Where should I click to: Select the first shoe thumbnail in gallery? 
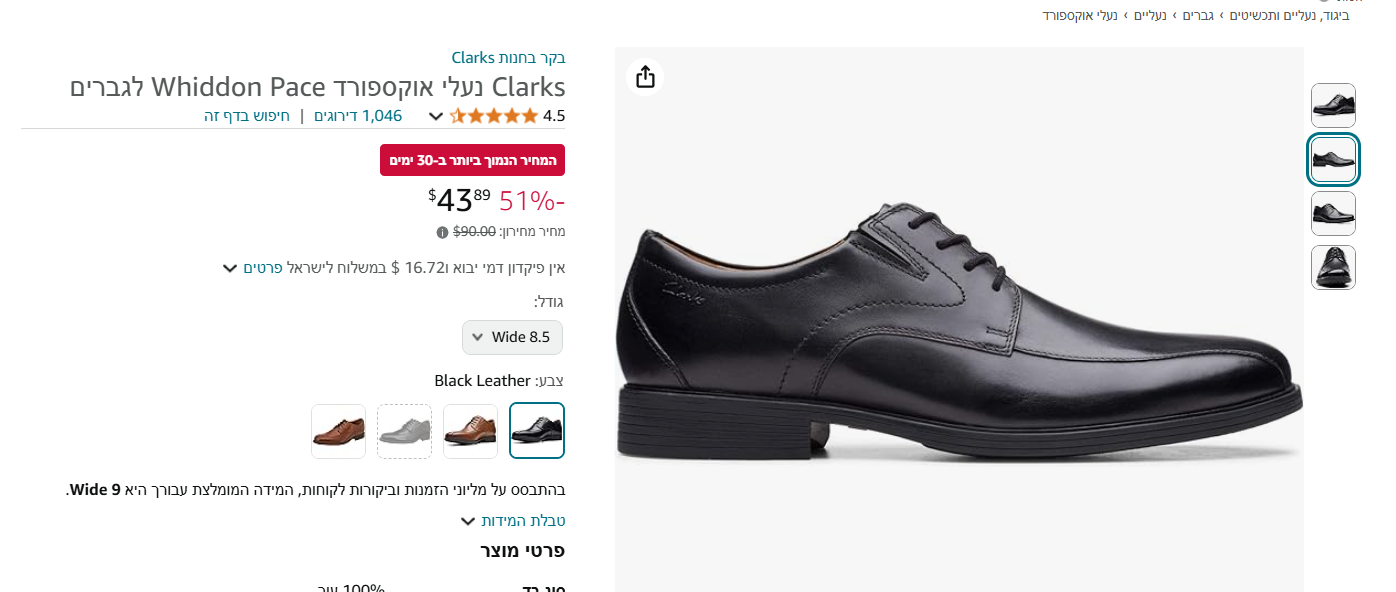click(1333, 105)
